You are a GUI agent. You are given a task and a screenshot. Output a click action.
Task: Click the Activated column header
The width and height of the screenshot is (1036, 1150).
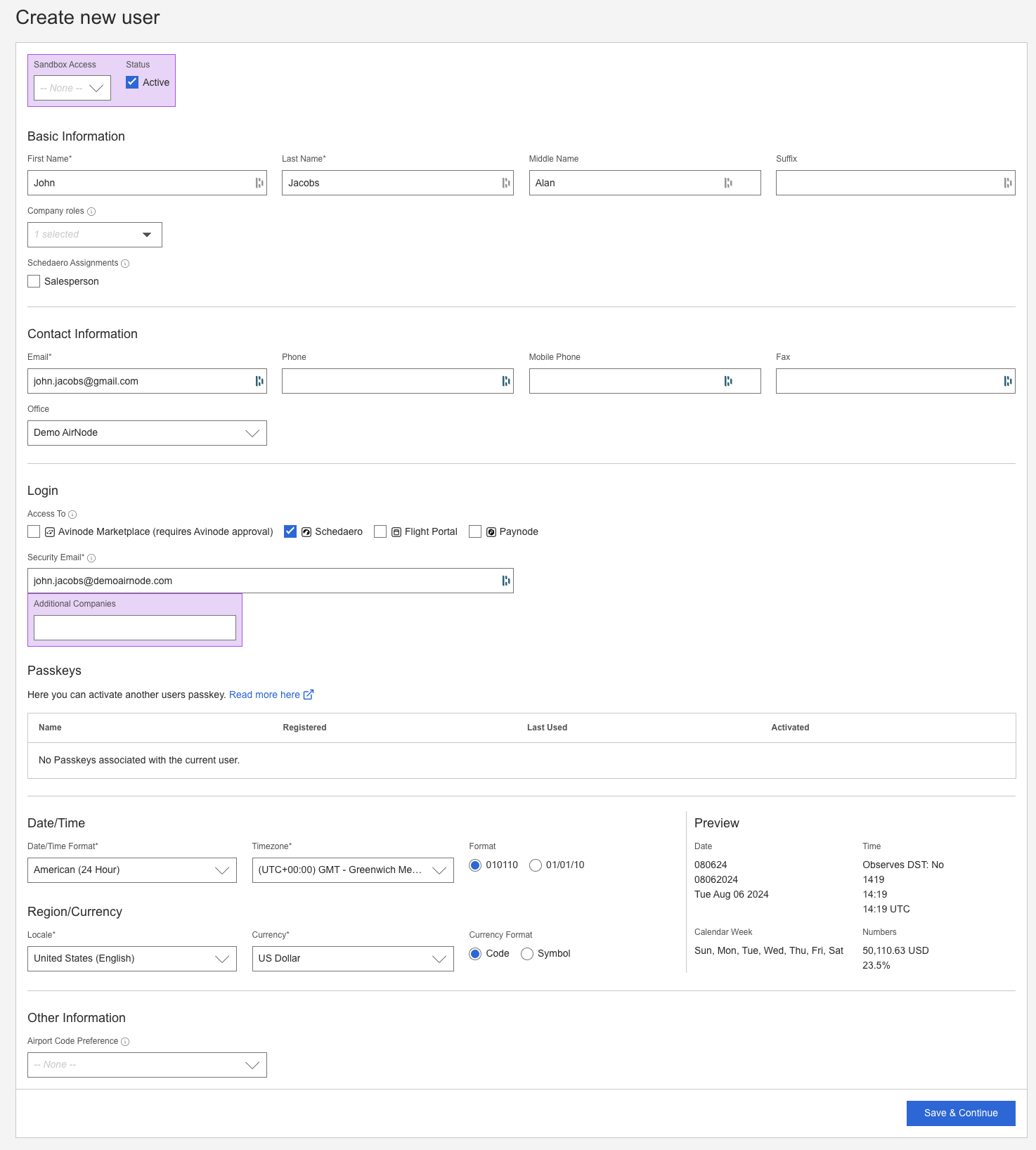coord(790,728)
